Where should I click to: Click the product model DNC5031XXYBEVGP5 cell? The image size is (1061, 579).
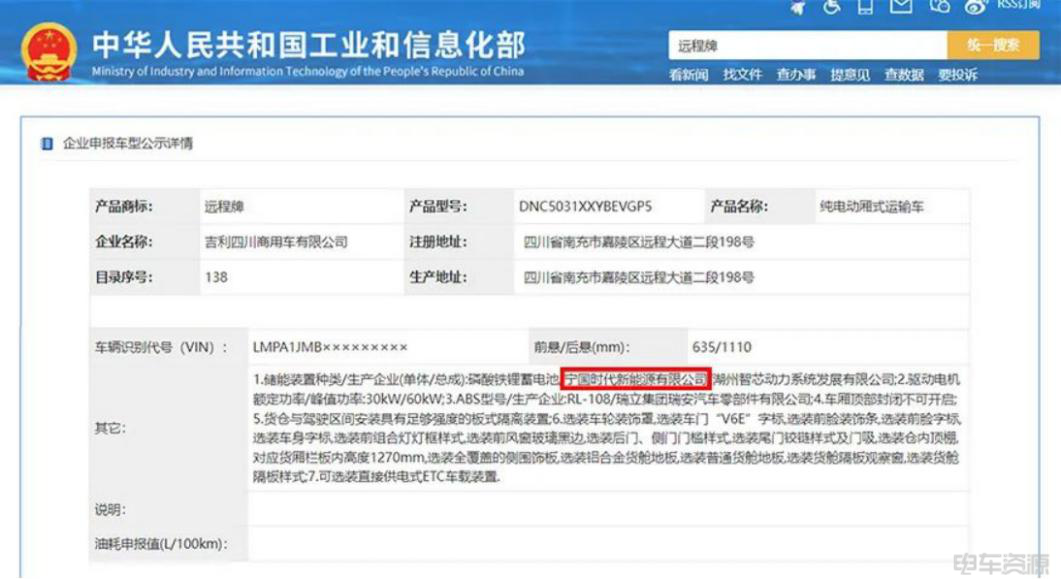585,207
